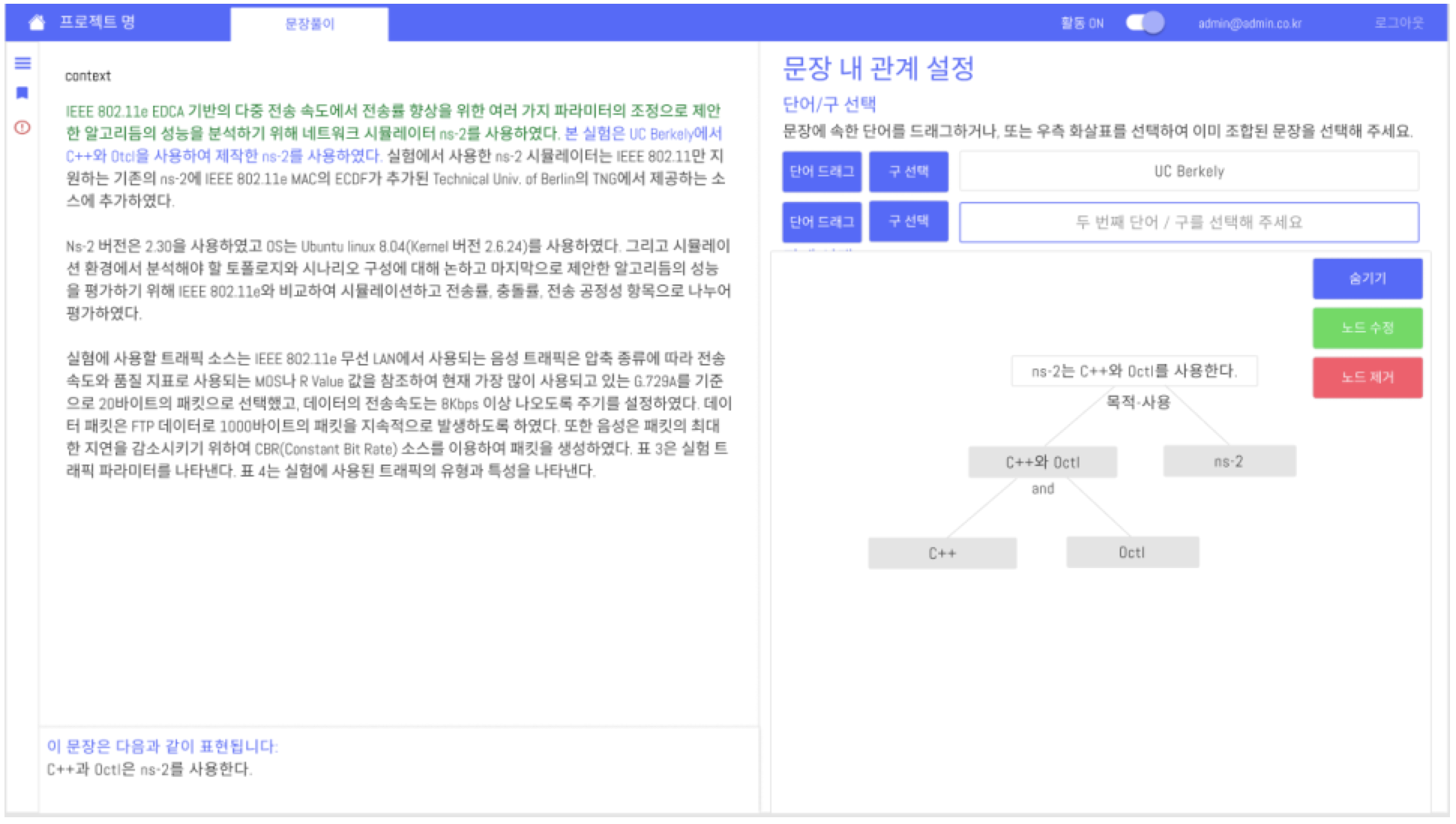This screenshot has height=824, width=1456.
Task: Toggle the 활동 ON switch
Action: tap(1145, 23)
